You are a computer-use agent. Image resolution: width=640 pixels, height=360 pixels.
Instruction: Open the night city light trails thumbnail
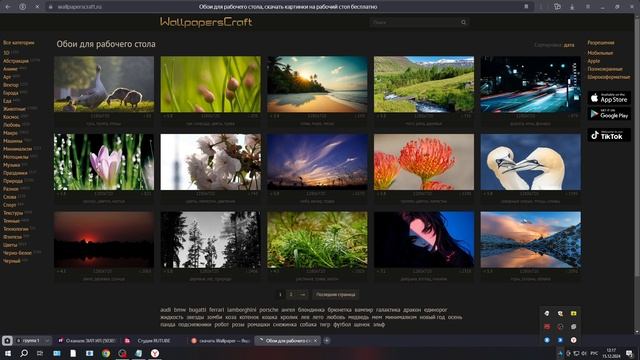[x=530, y=84]
